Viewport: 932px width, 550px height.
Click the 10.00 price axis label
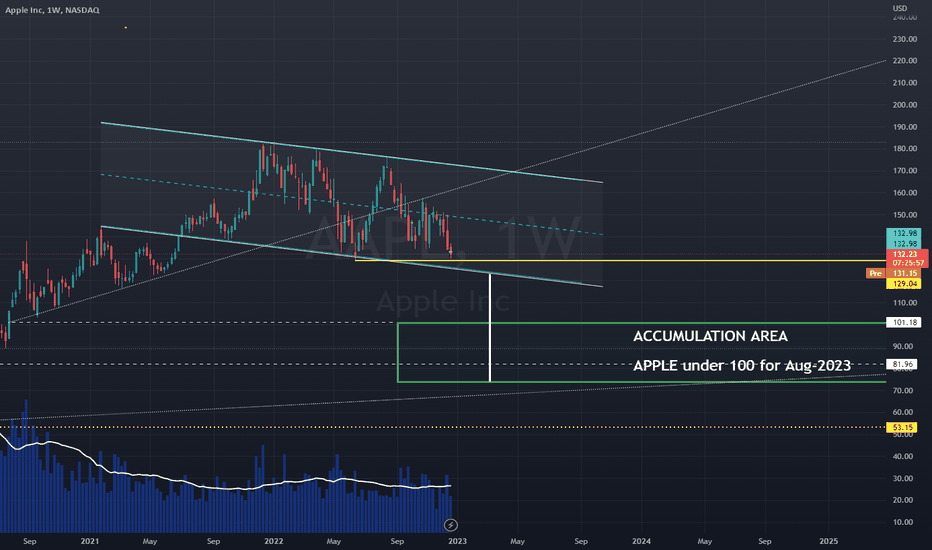905,522
